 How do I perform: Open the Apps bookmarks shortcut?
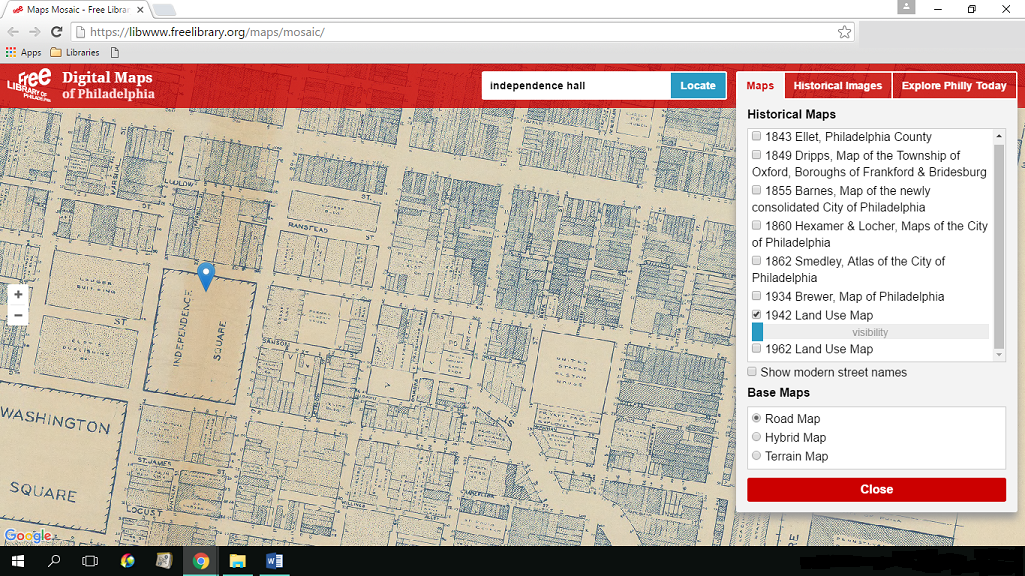(24, 52)
